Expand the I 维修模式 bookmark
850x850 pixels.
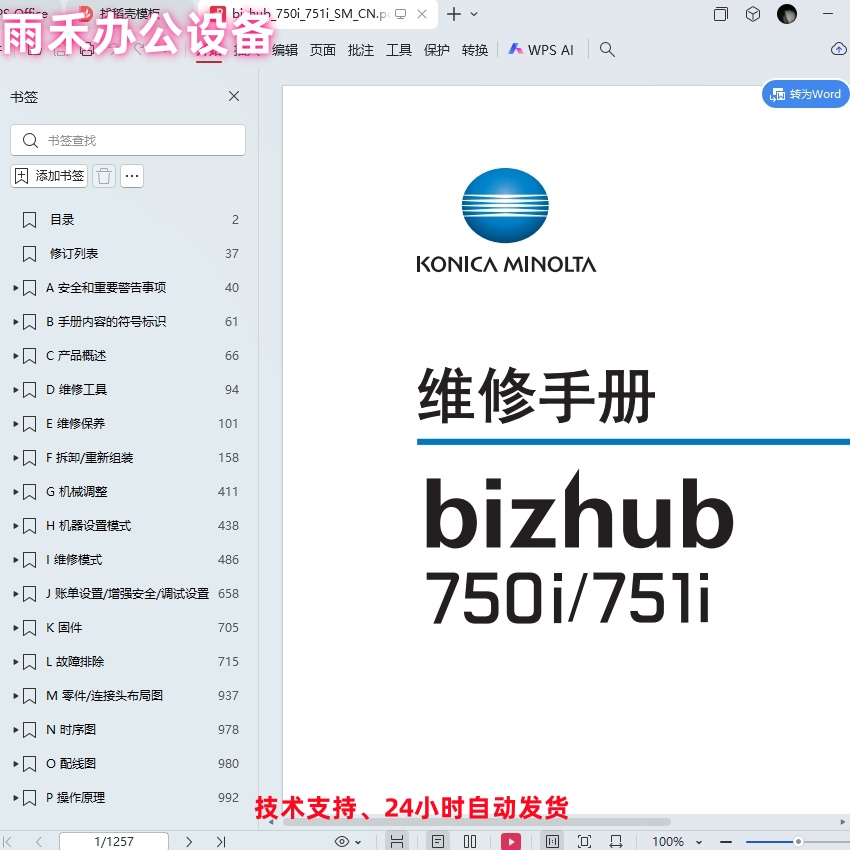(16, 560)
